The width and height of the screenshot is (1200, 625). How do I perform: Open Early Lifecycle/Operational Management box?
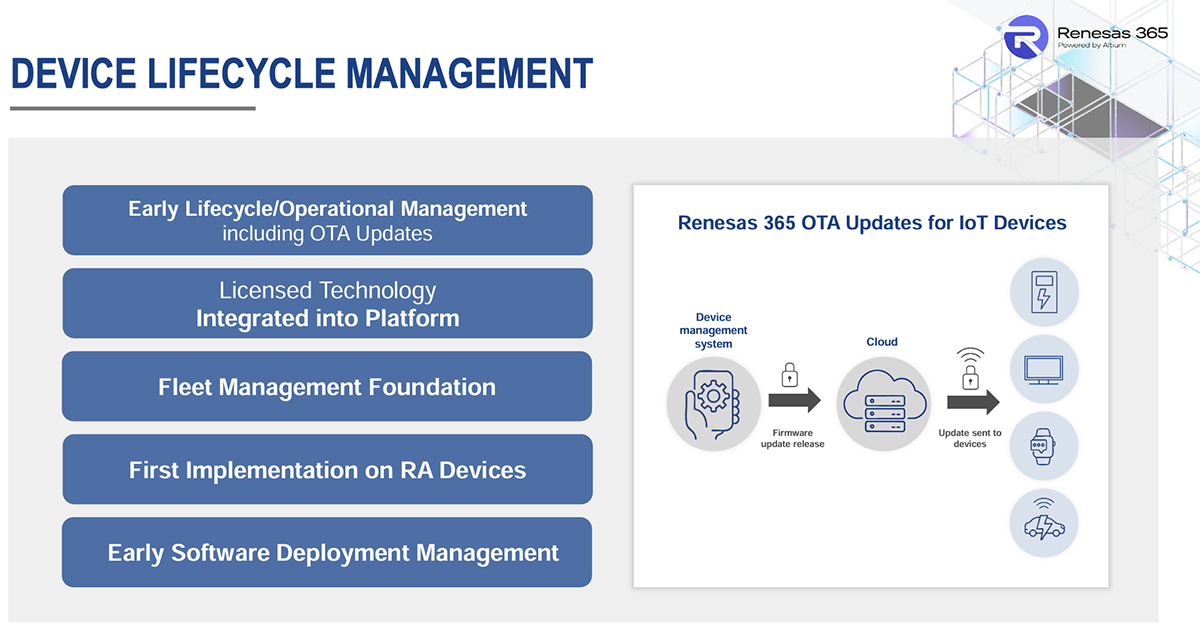point(327,220)
